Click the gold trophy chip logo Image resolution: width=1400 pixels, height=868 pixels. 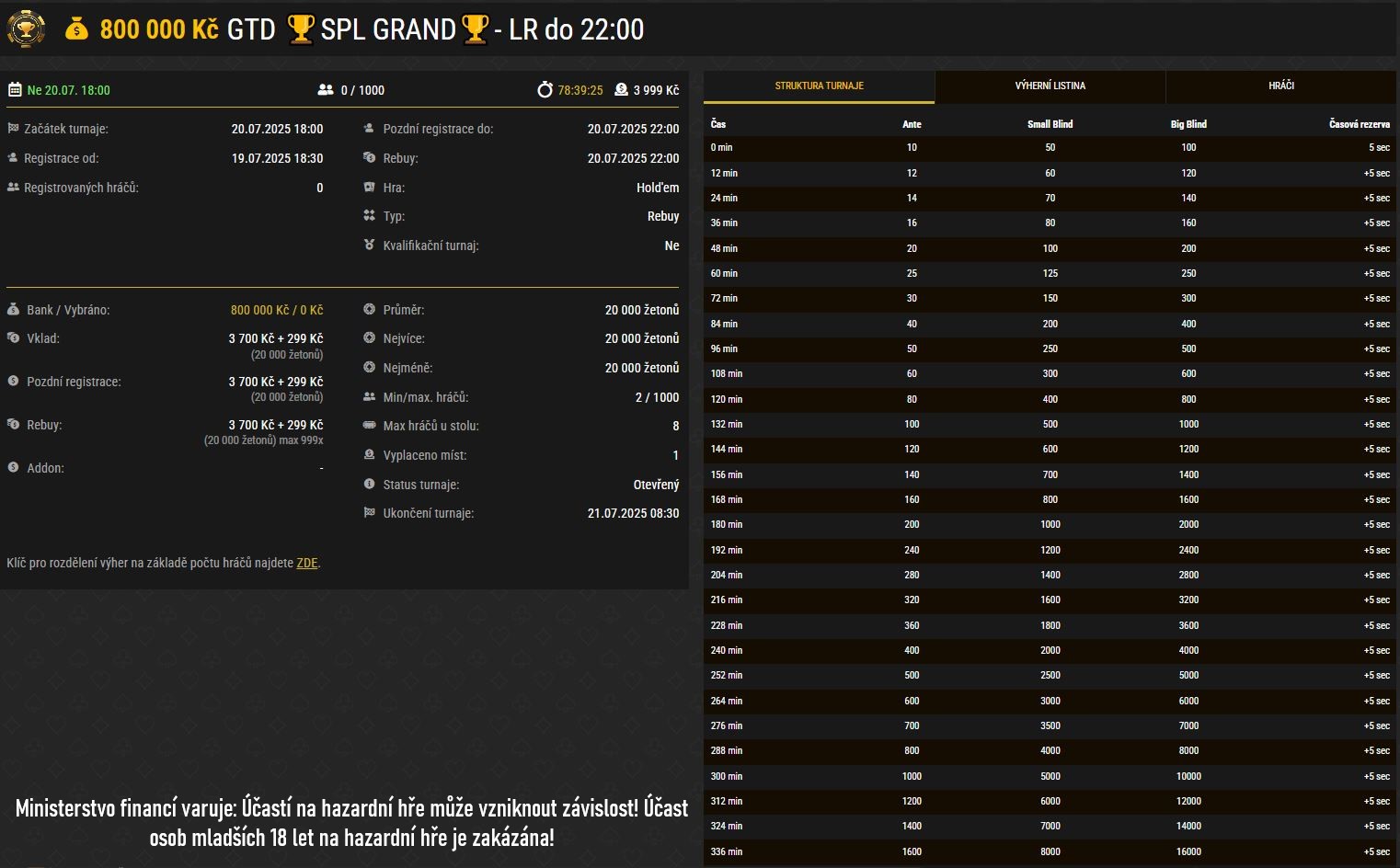26,29
